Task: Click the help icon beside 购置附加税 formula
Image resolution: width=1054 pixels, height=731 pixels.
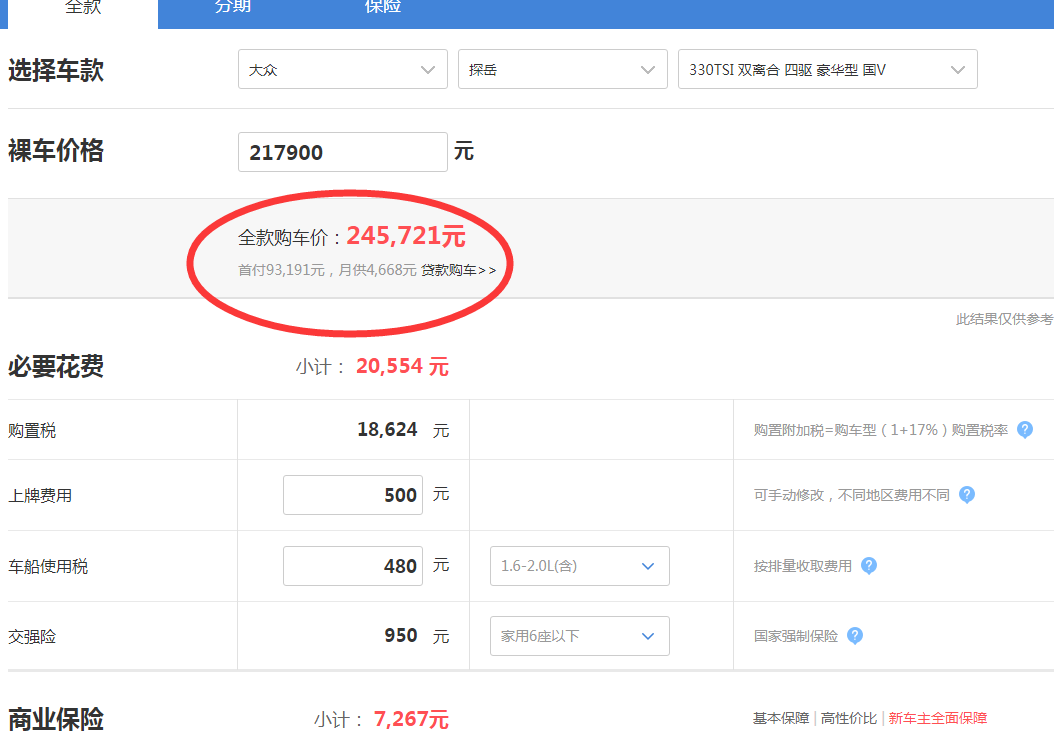Action: (1024, 430)
